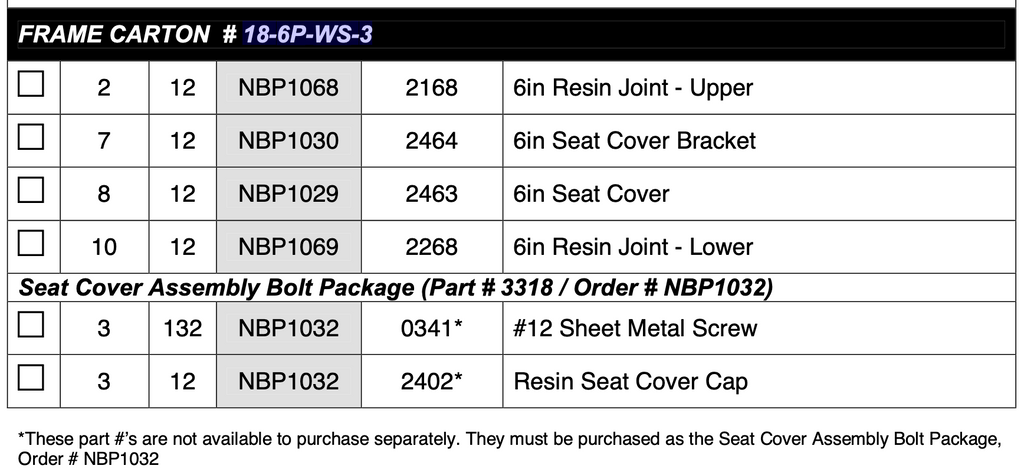Select part number 2168
This screenshot has width=1024, height=472.
pyautogui.click(x=431, y=88)
